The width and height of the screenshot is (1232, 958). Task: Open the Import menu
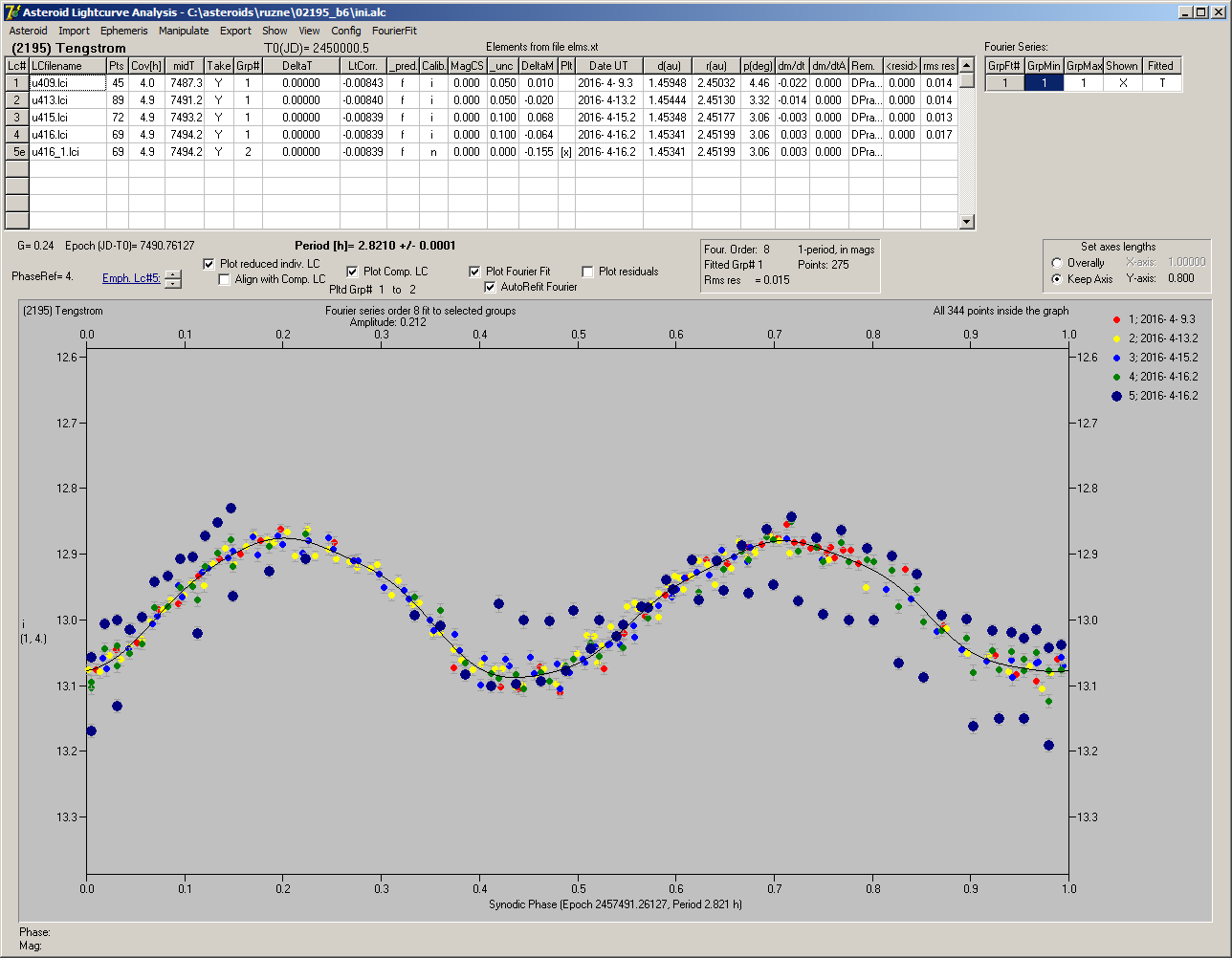click(74, 31)
